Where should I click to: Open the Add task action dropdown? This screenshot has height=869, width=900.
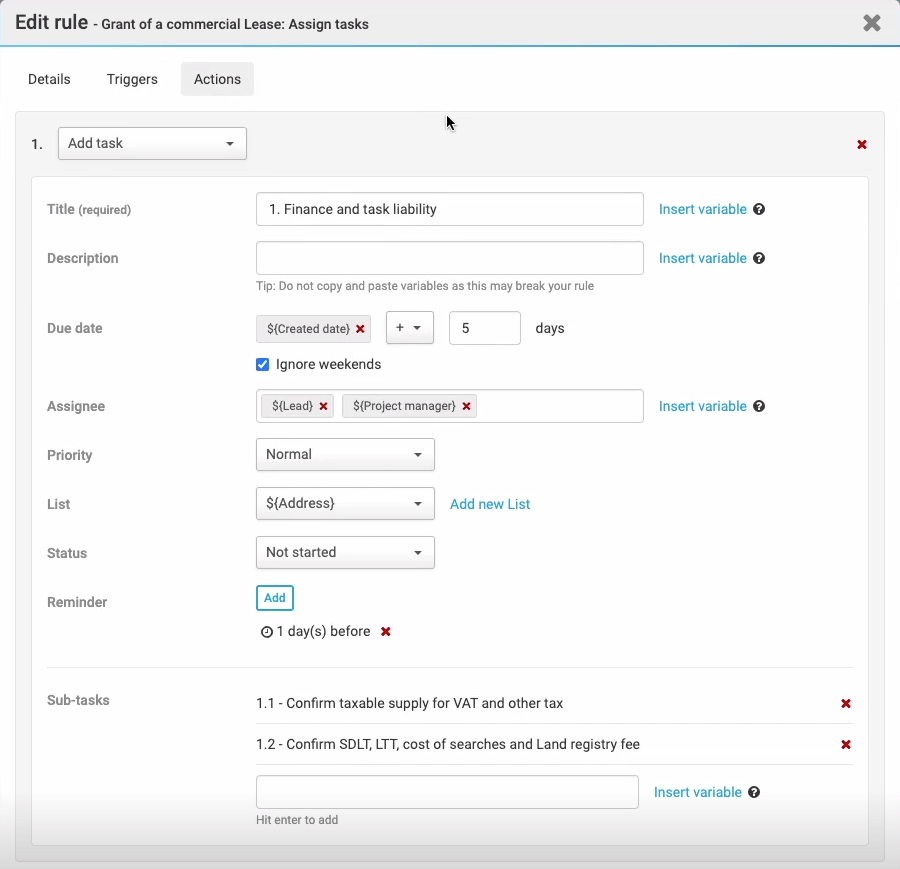[x=152, y=144]
